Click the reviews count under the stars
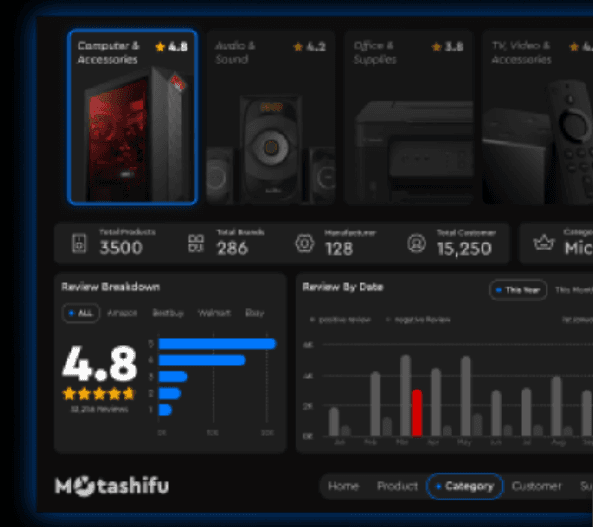Image resolution: width=593 pixels, height=527 pixels. [x=99, y=409]
